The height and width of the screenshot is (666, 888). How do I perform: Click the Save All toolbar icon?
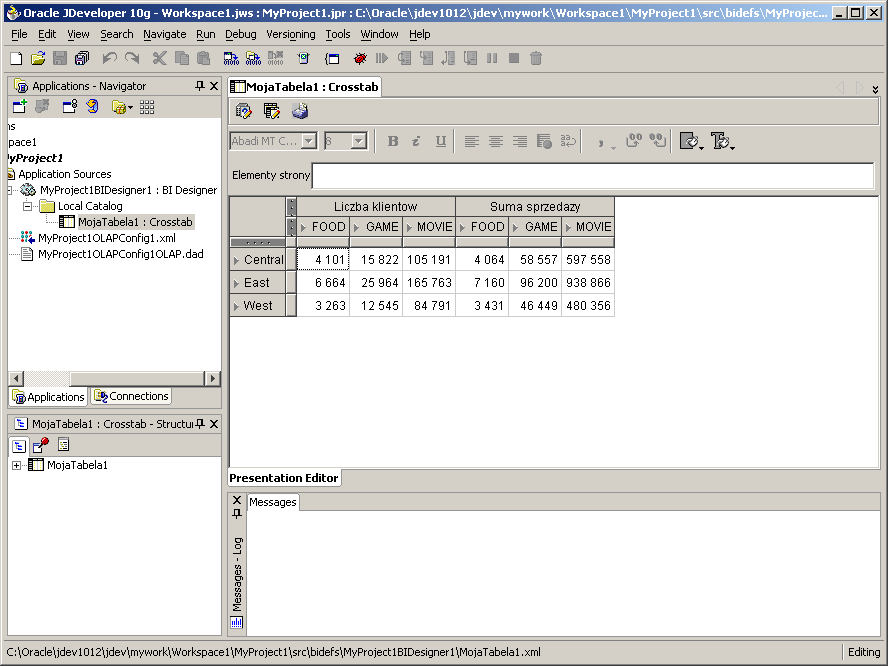82,58
